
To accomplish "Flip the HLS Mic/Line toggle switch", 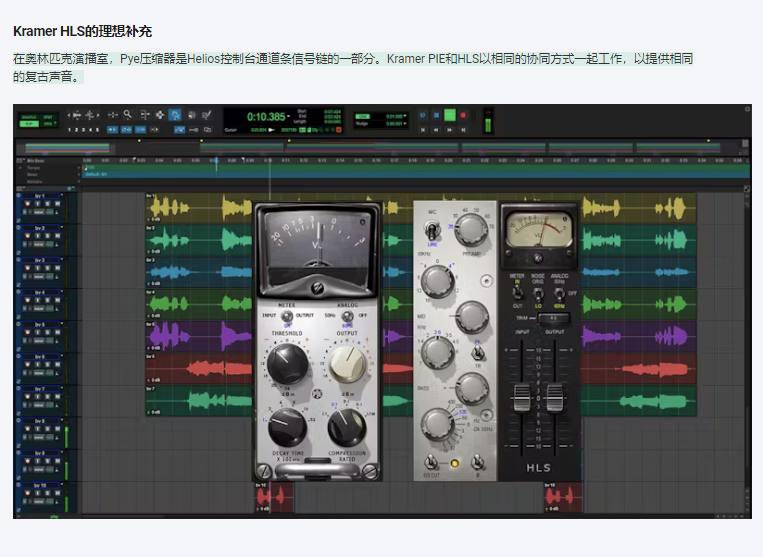I will [432, 230].
